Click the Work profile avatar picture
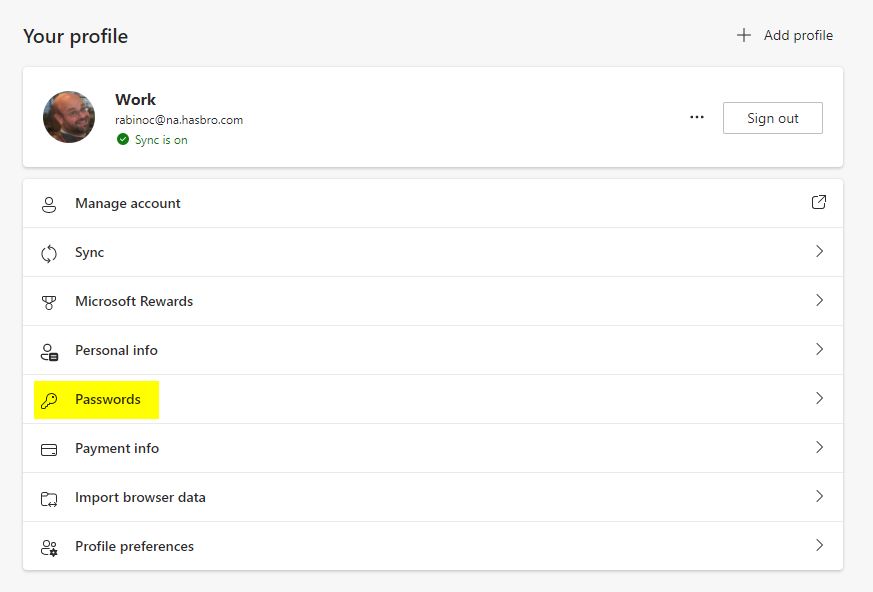 click(x=69, y=117)
